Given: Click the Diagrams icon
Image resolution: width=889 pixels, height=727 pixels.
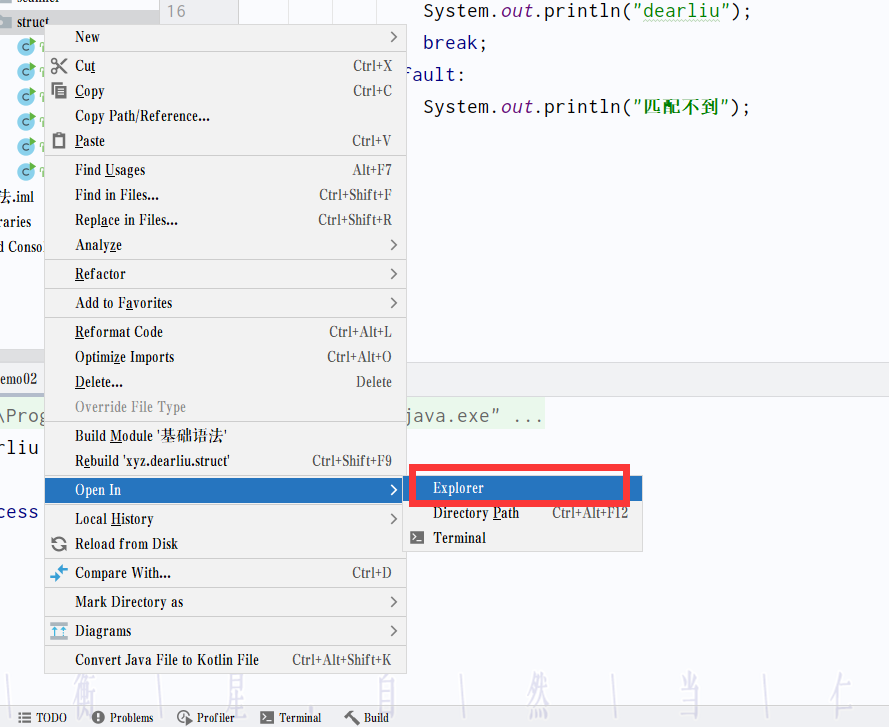Looking at the screenshot, I should [x=58, y=631].
